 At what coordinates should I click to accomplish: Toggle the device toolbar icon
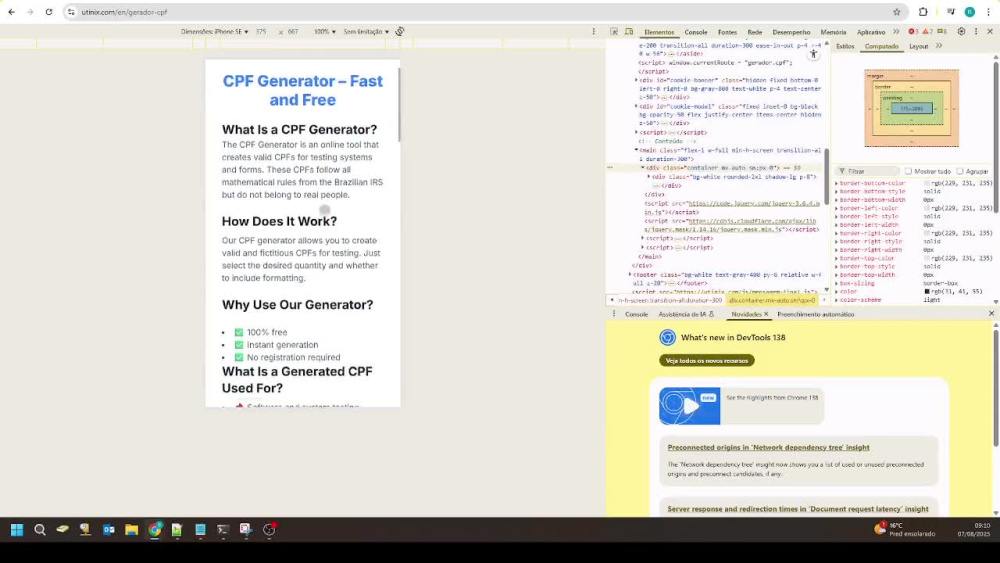point(629,31)
